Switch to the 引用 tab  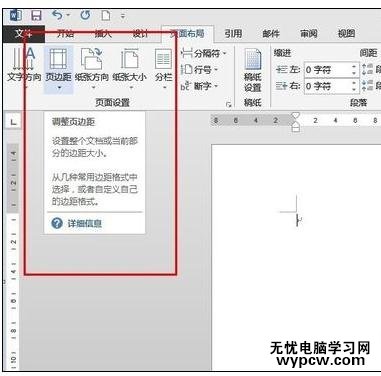tap(233, 34)
